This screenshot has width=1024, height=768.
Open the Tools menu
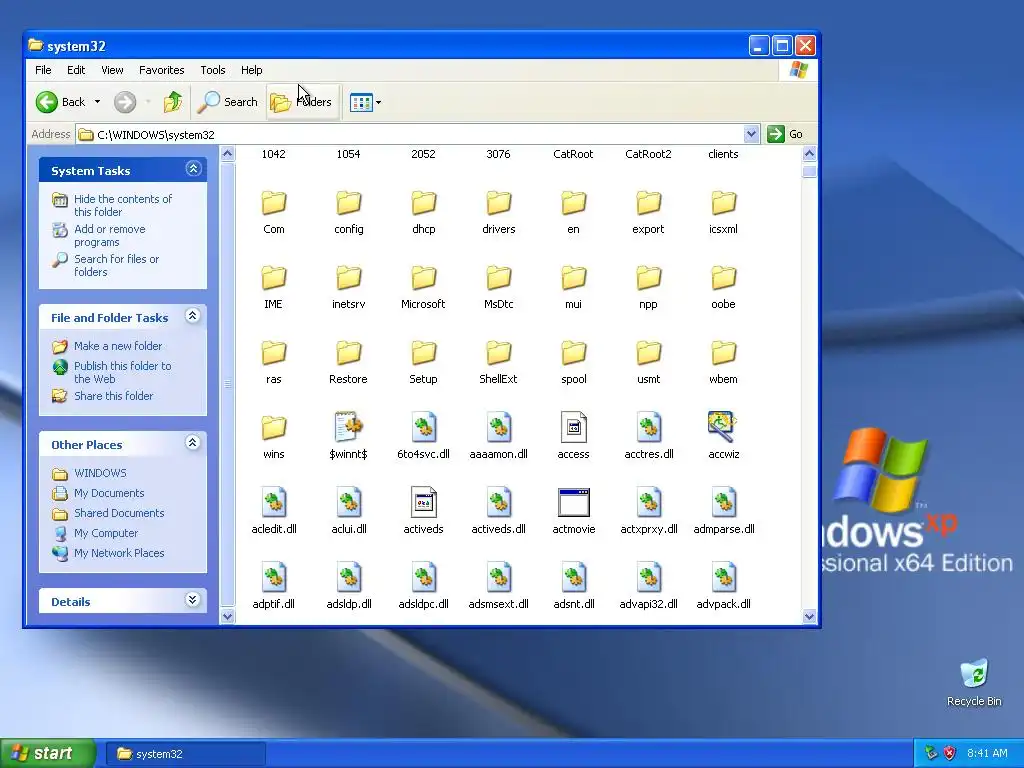pos(213,70)
